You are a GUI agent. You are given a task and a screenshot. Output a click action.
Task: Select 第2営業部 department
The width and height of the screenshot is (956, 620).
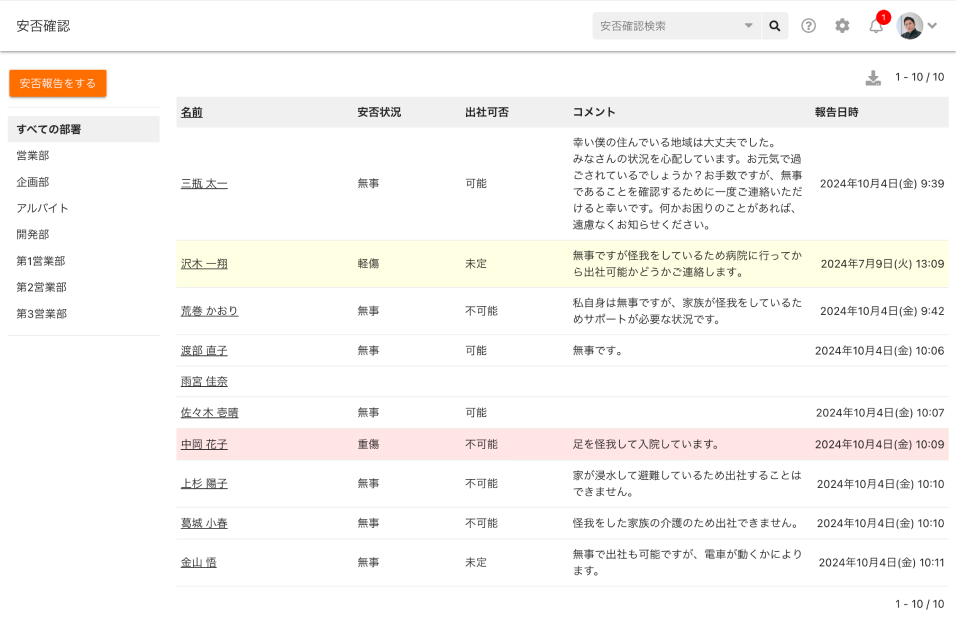point(41,287)
